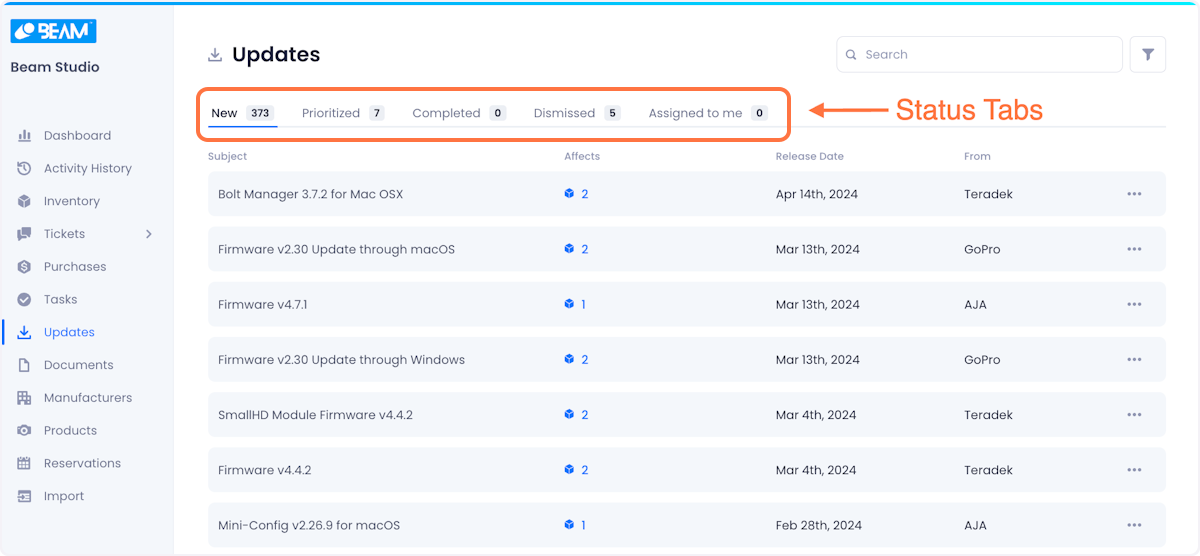Open Dashboard bar-chart icon in sidebar

click(x=24, y=136)
